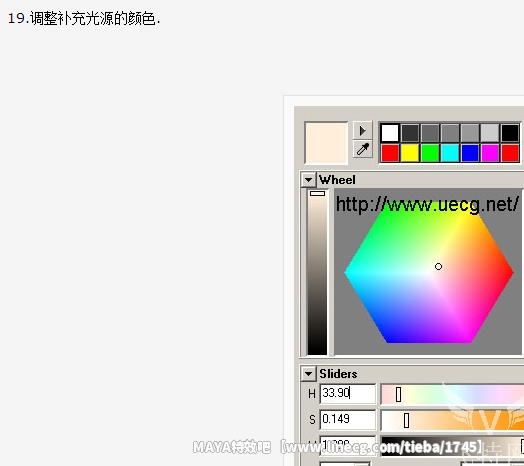Click the H hue value field
This screenshot has width=524, height=466.
[348, 393]
